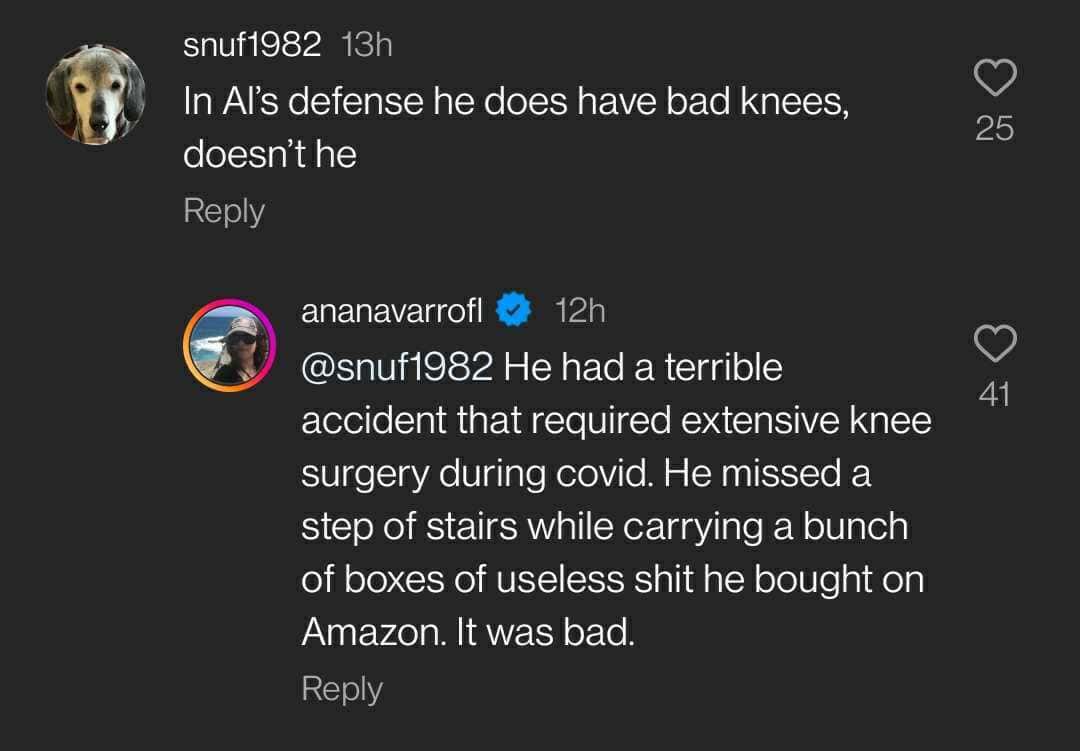Image resolution: width=1080 pixels, height=751 pixels.
Task: Open snuf1982's profile via their username
Action: click(251, 43)
